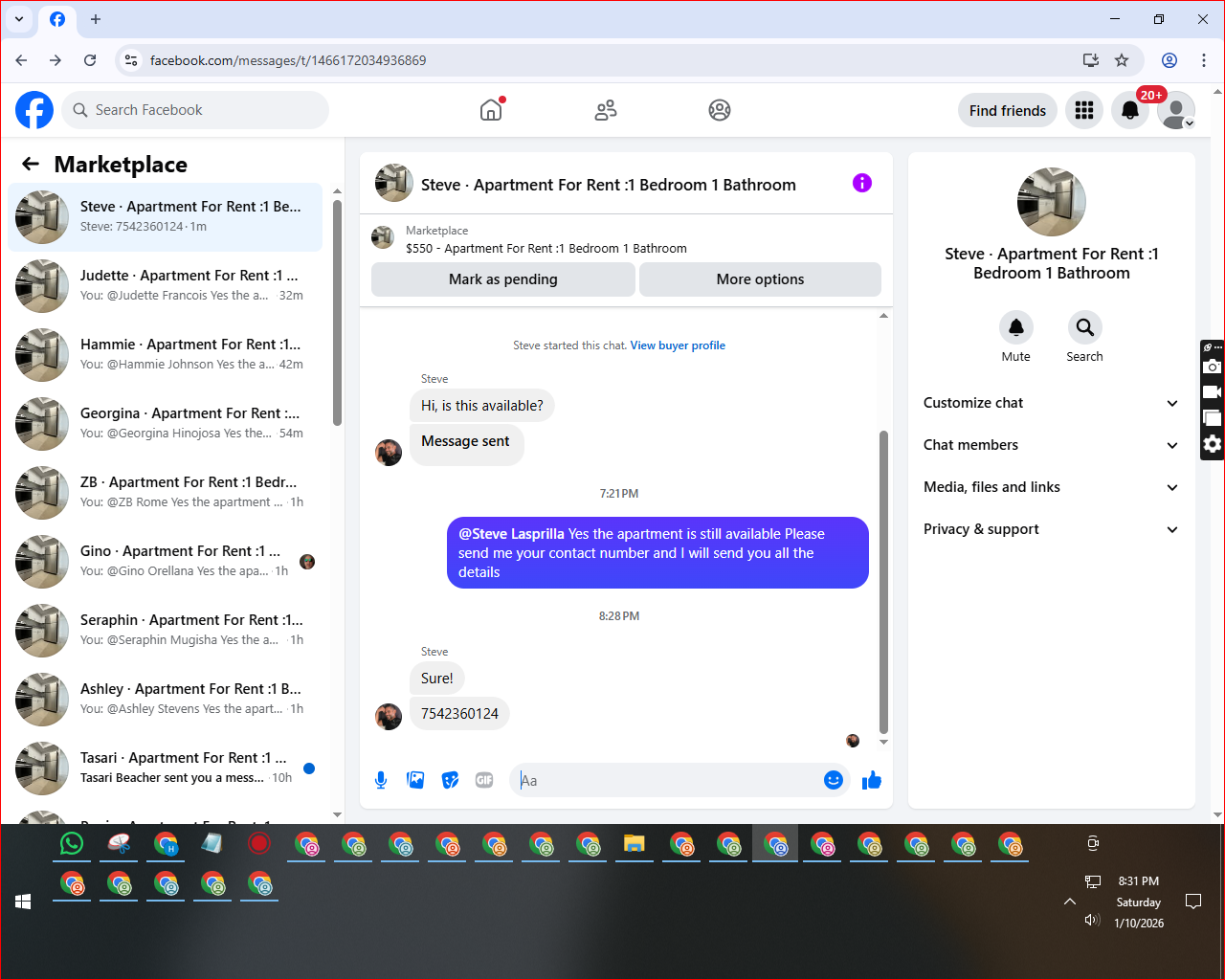Image resolution: width=1225 pixels, height=980 pixels.
Task: Open the Friends icon in top navigation
Action: 606,110
